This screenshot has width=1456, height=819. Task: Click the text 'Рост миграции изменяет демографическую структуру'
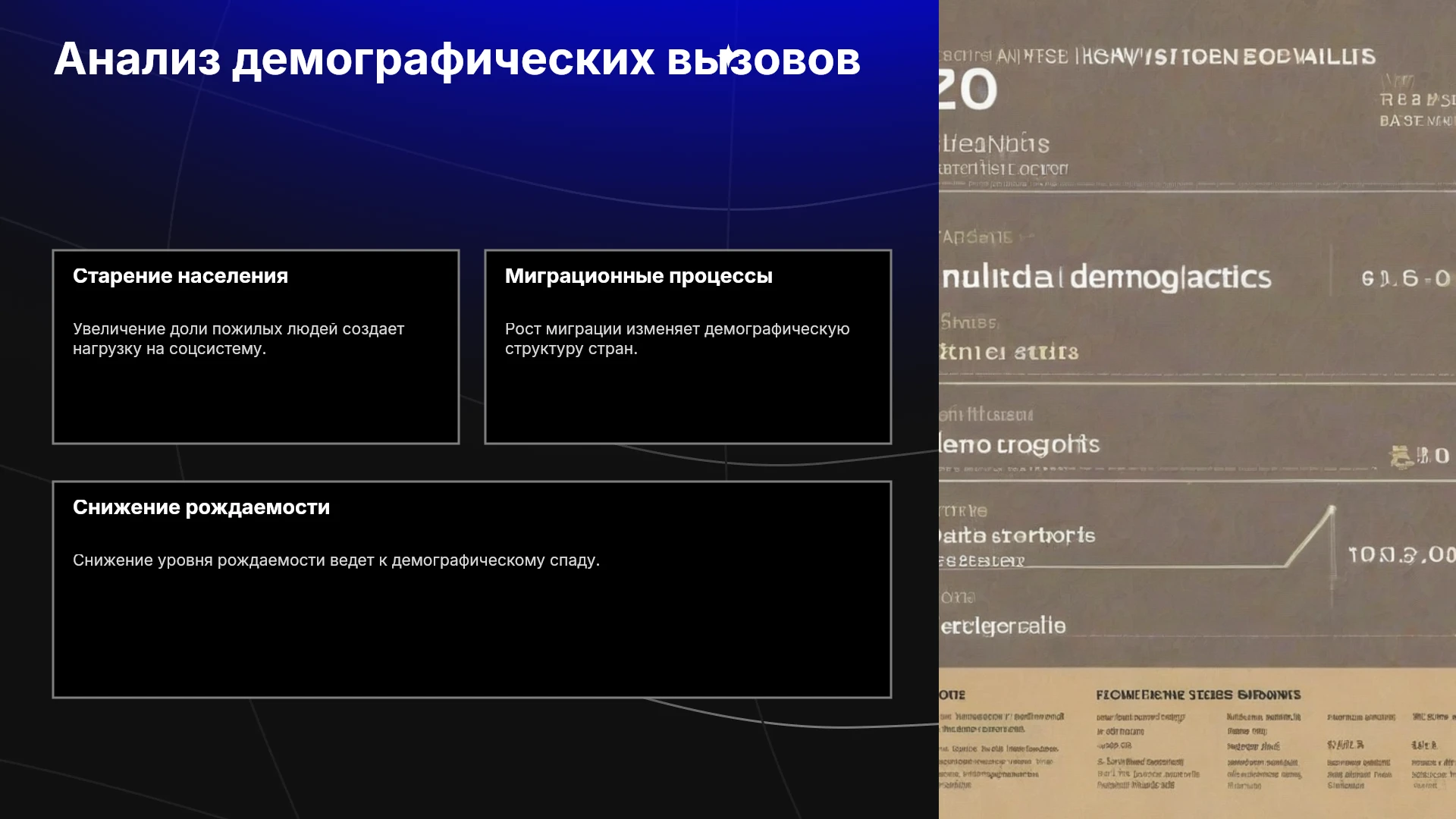click(x=677, y=339)
